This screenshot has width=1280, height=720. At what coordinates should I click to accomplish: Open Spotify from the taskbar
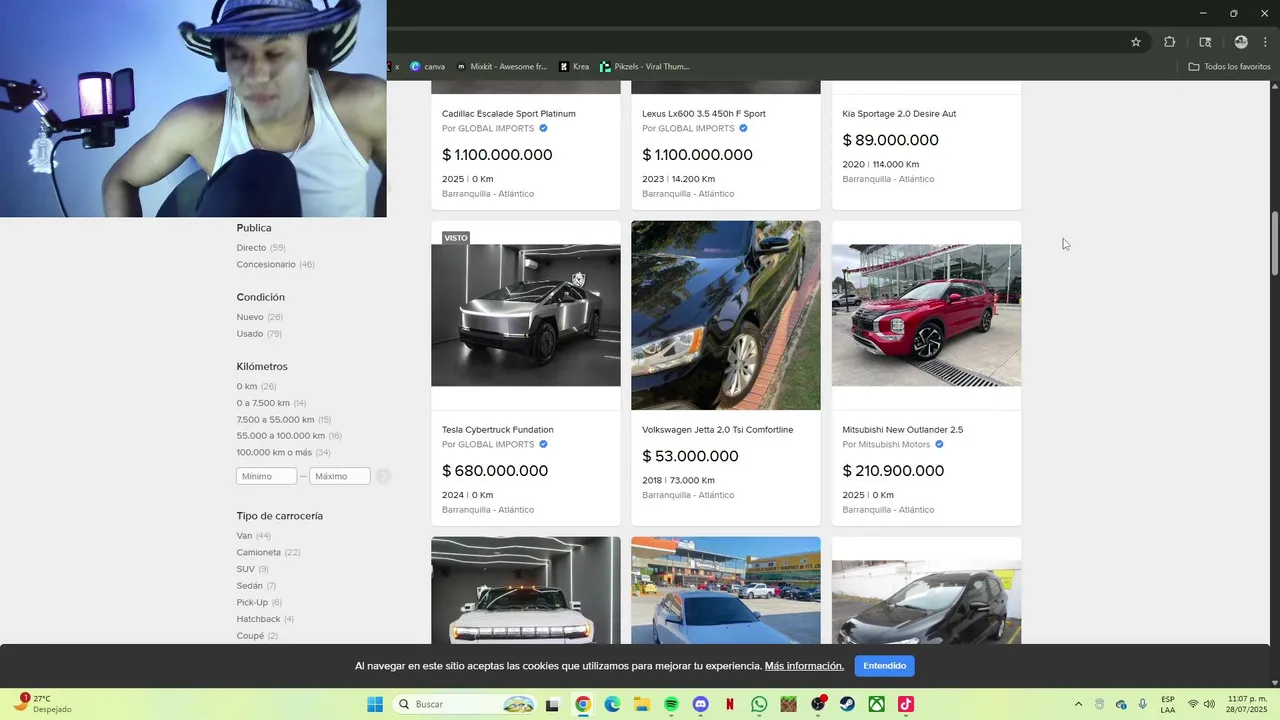pos(671,704)
